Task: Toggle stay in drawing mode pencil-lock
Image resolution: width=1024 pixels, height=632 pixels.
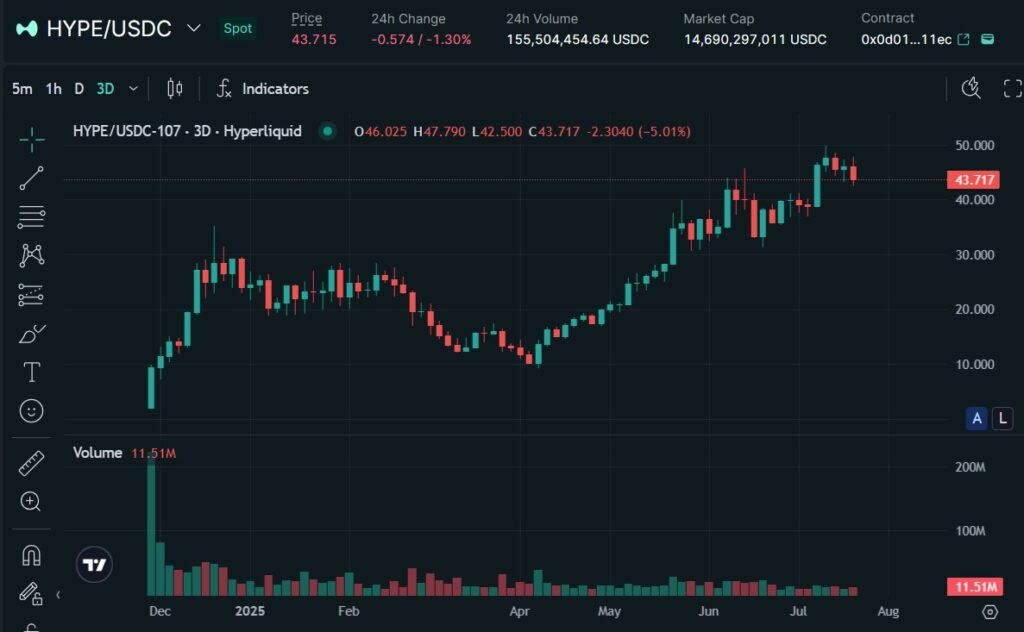Action: 31,593
